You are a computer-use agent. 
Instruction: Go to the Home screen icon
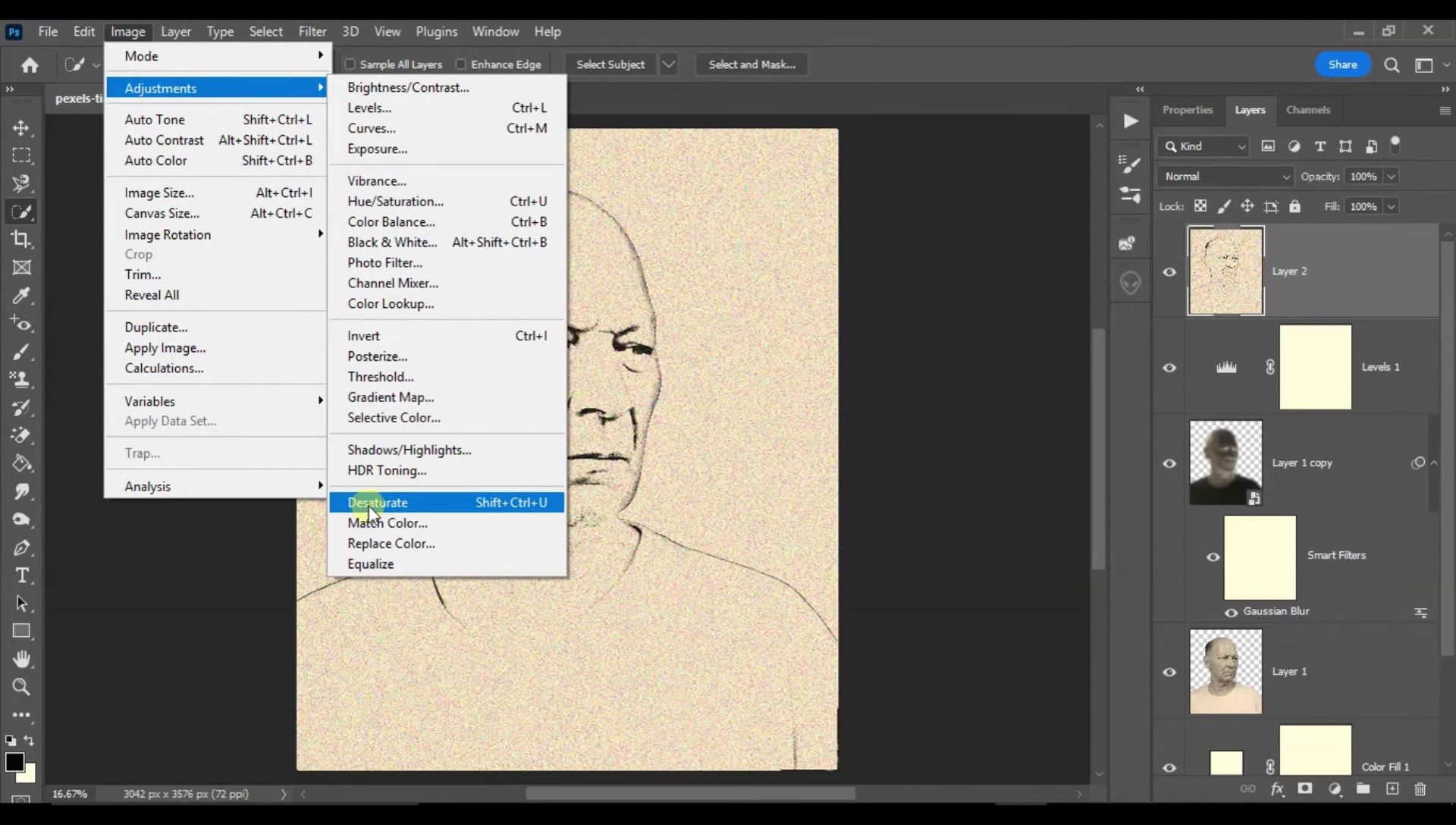point(30,64)
